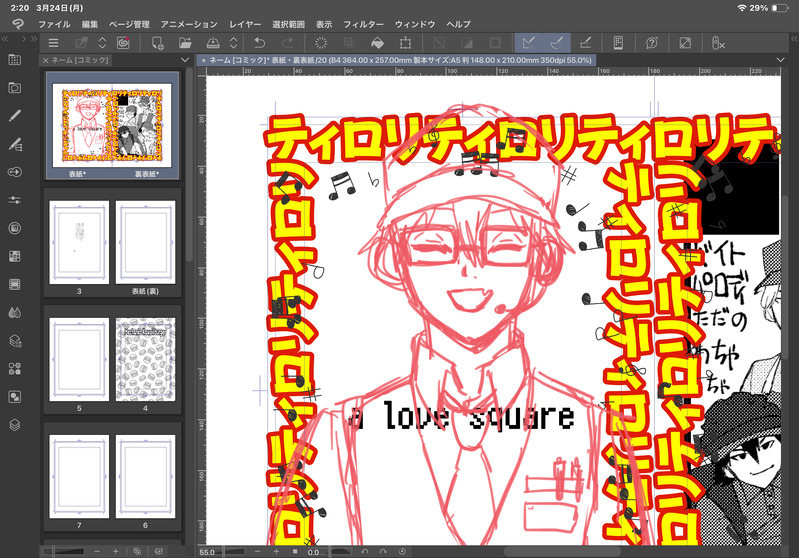Open the hamburger menu in command bar
This screenshot has height=558, width=799.
[x=54, y=43]
